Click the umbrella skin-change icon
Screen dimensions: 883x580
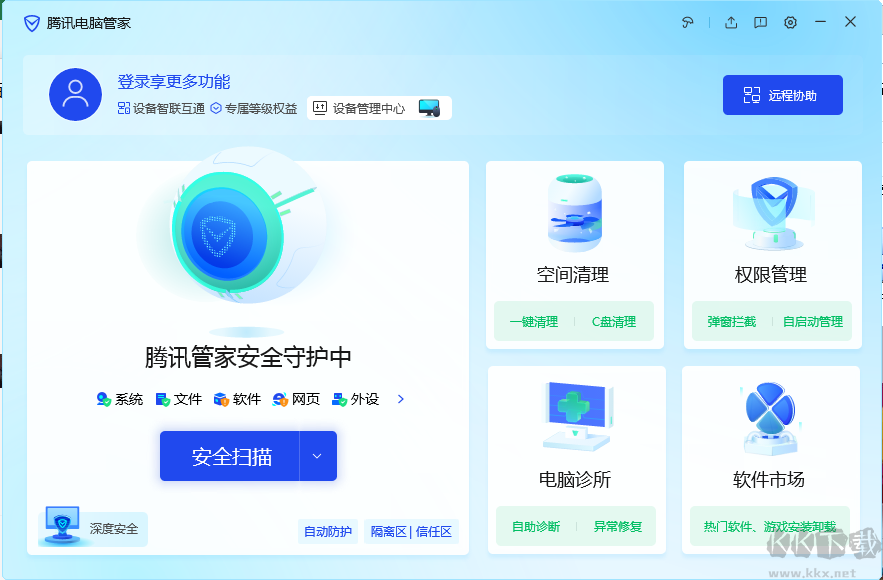point(687,21)
